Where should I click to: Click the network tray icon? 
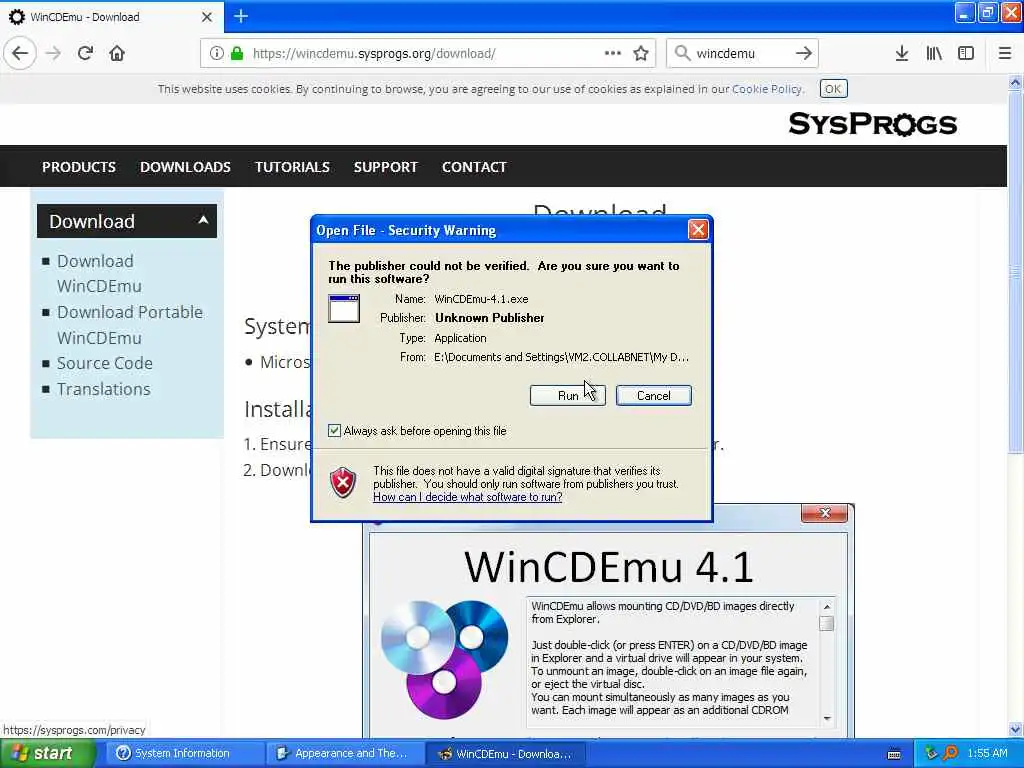click(931, 753)
